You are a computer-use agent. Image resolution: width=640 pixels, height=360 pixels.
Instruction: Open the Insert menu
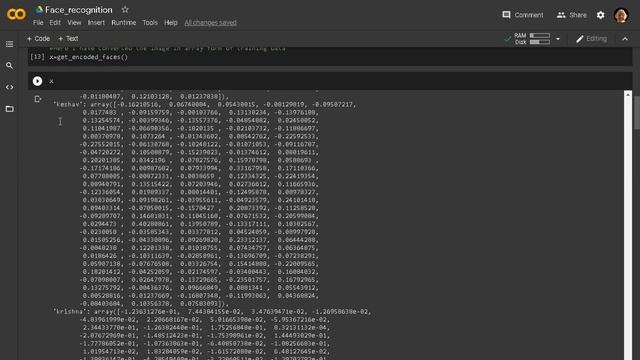click(x=96, y=22)
